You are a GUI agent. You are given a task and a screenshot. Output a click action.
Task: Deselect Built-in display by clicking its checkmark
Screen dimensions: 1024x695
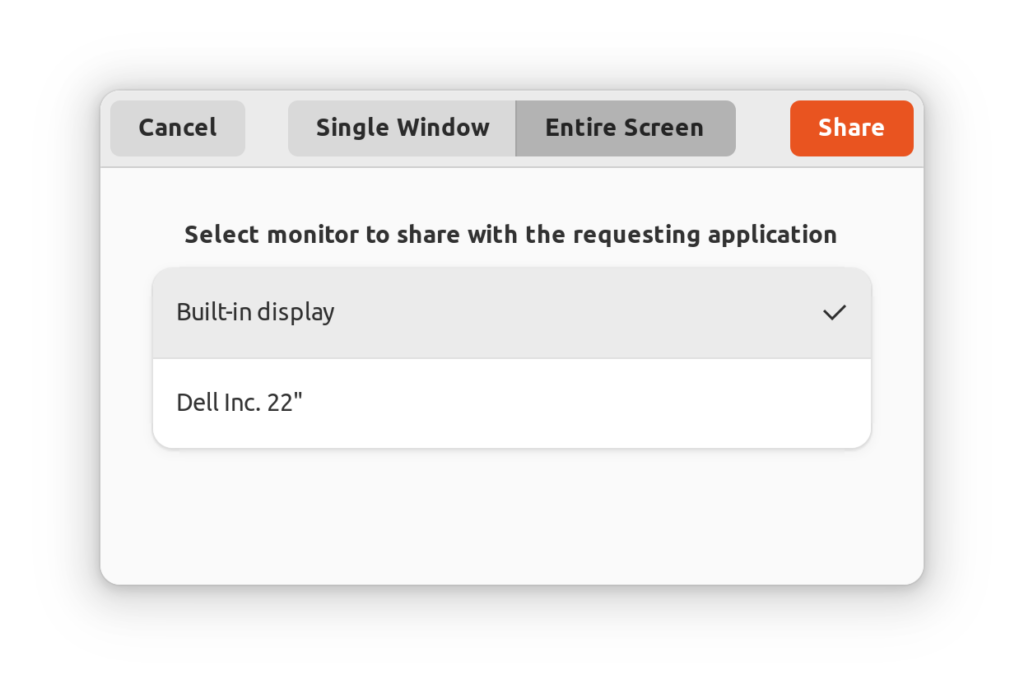(x=834, y=313)
